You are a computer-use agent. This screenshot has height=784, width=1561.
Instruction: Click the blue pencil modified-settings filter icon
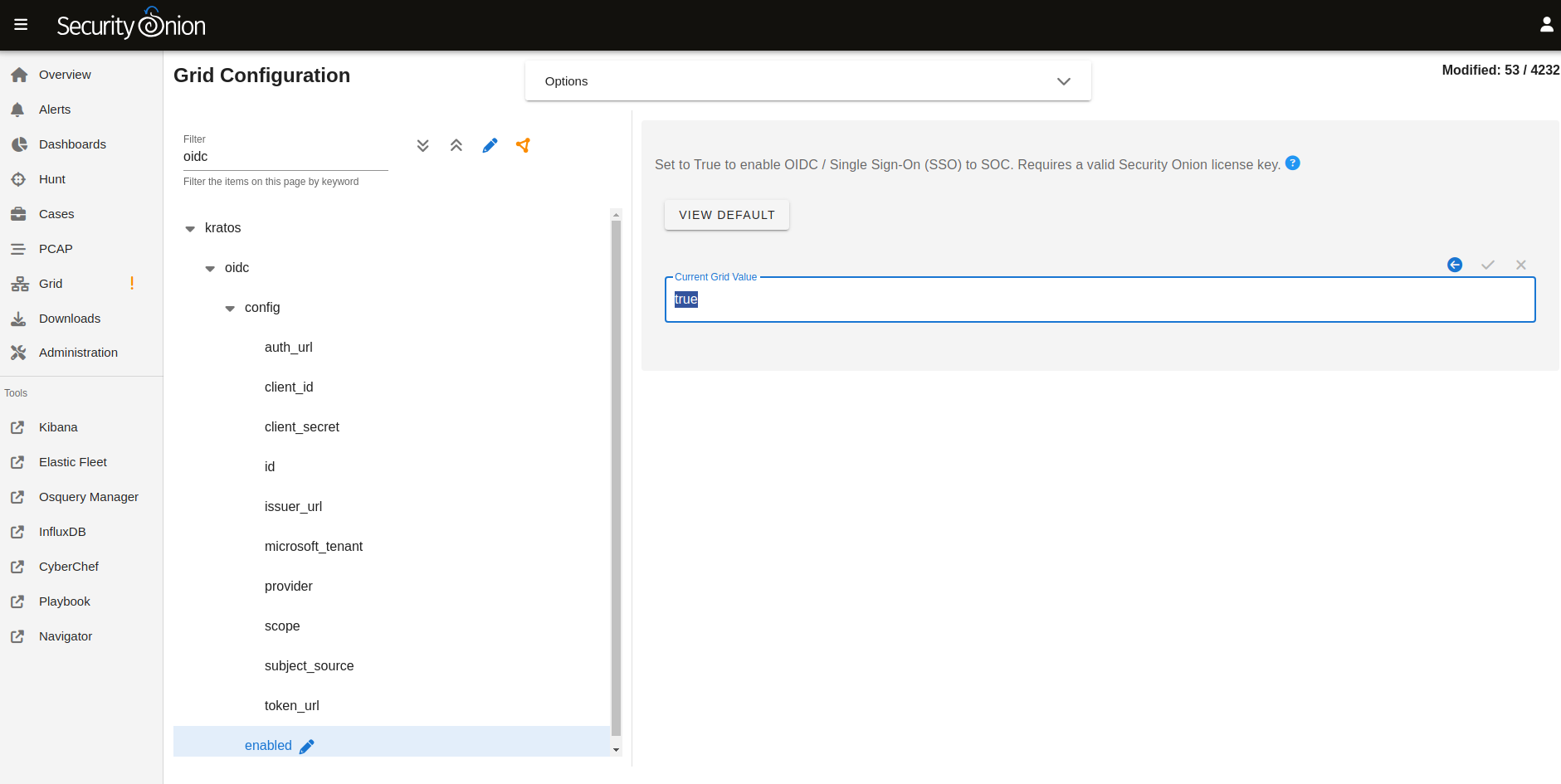coord(490,146)
